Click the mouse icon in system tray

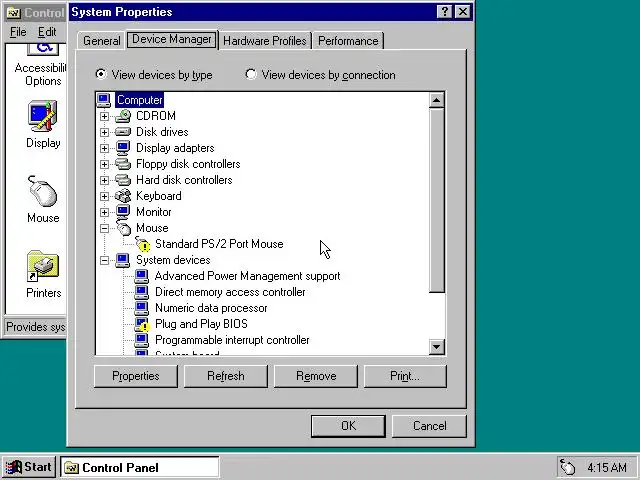567,467
